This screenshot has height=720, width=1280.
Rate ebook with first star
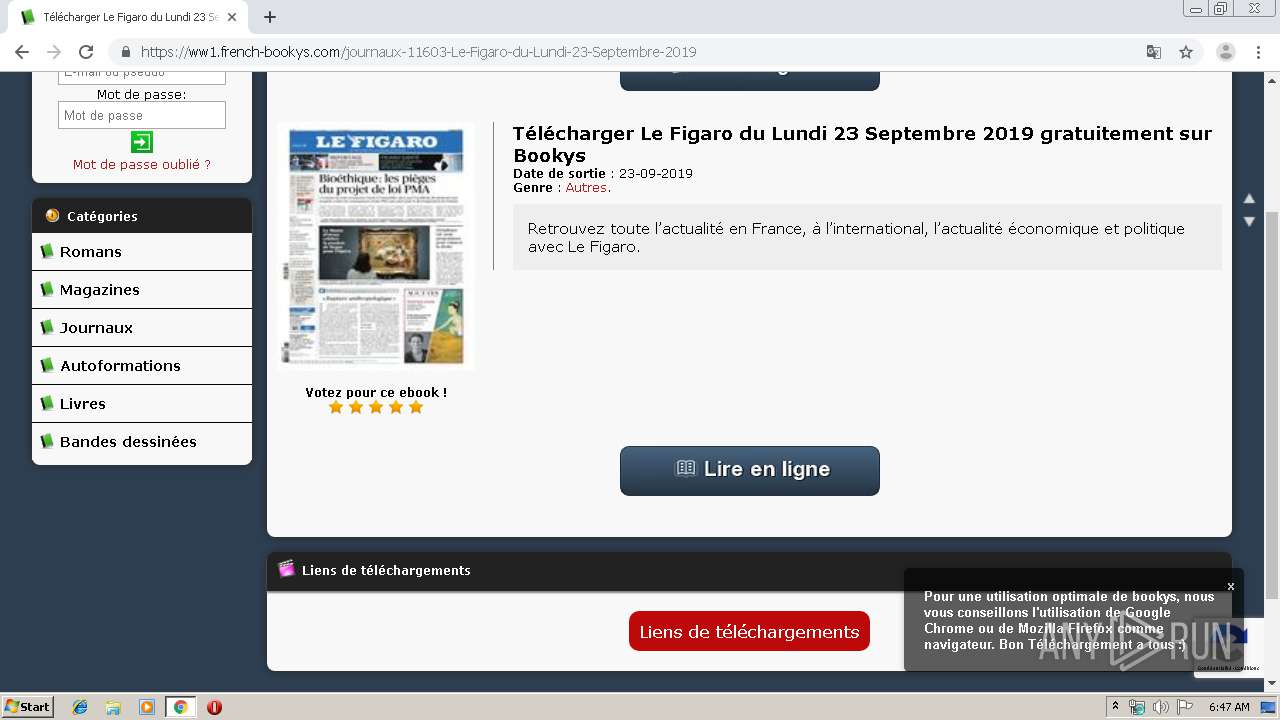tap(336, 407)
